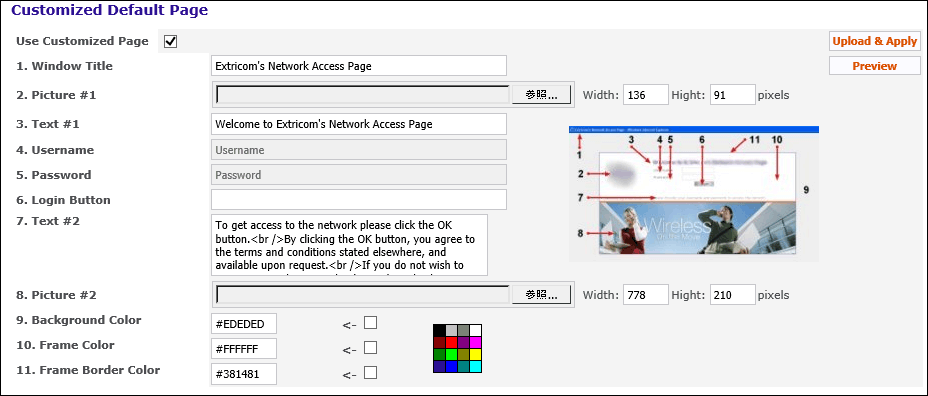Open the Preview of the page

point(875,66)
